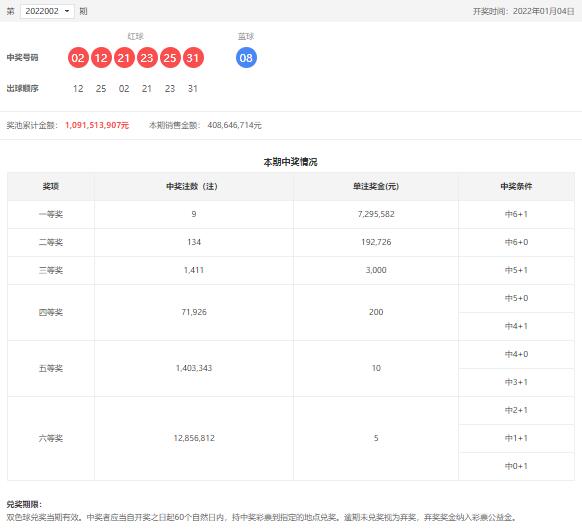
Task: Click the 中奖条件 column header
Action: 516,186
